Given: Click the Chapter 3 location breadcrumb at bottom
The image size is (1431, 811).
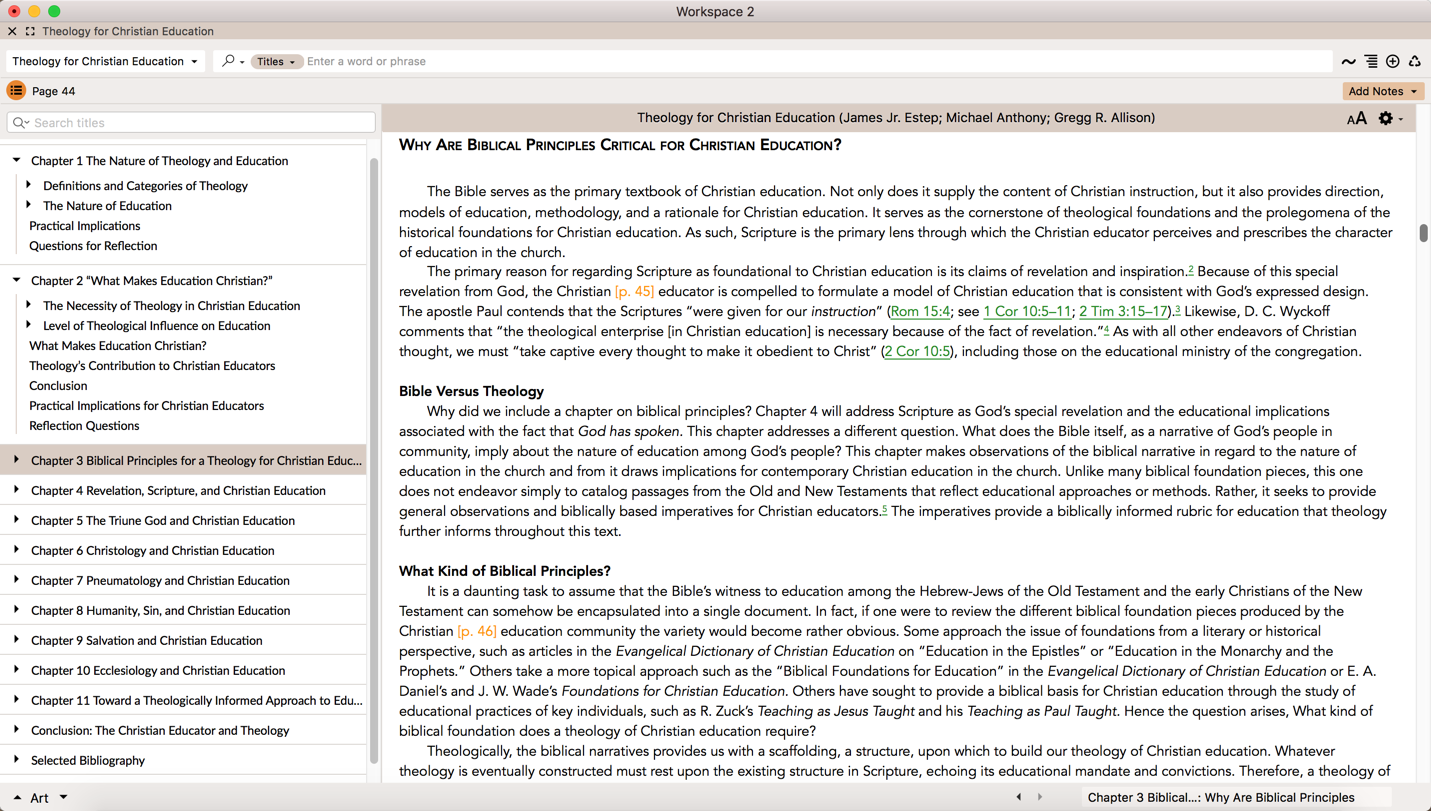Looking at the screenshot, I should point(1221,797).
